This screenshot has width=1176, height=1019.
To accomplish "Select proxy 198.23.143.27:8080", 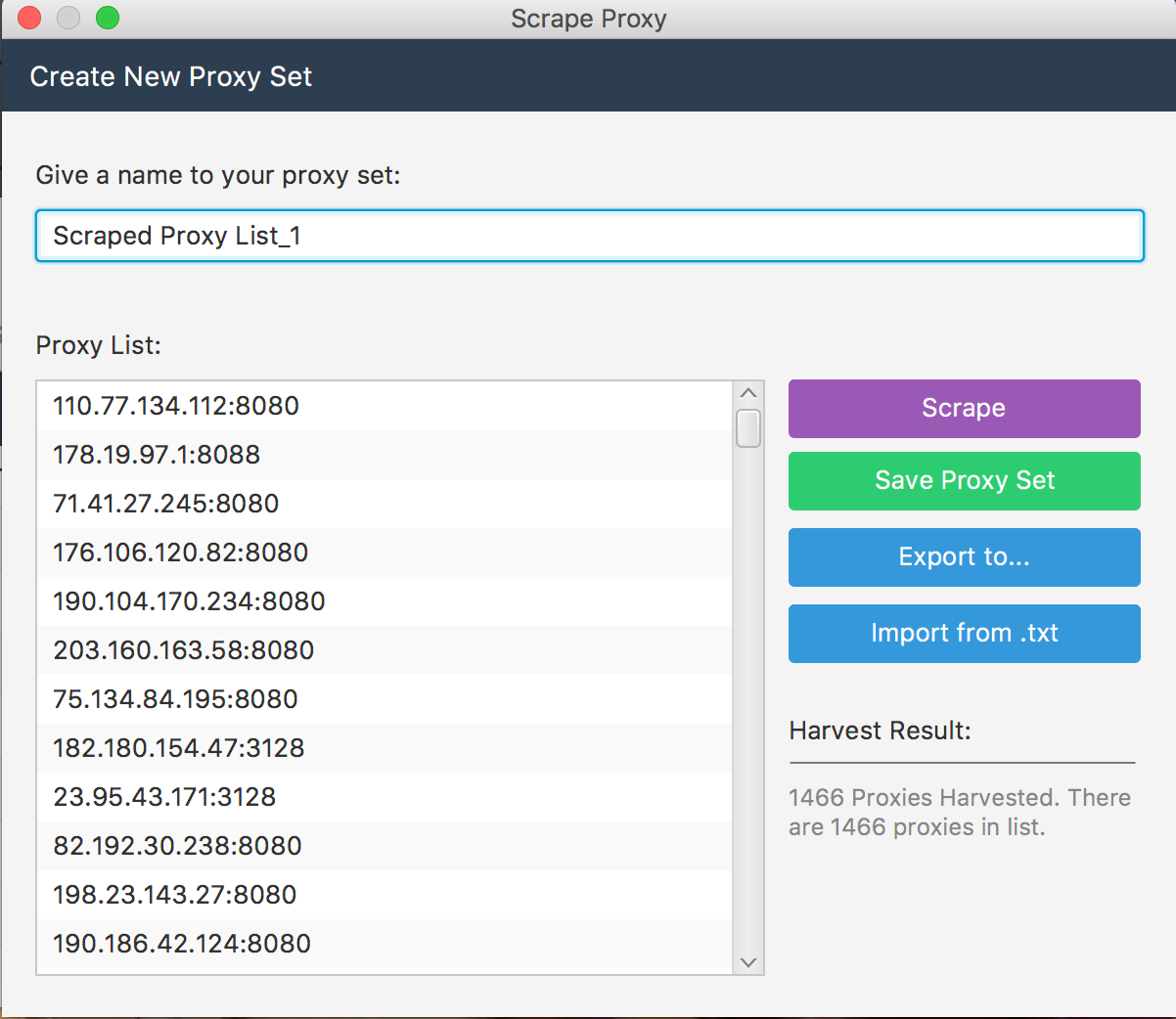I will pyautogui.click(x=175, y=895).
